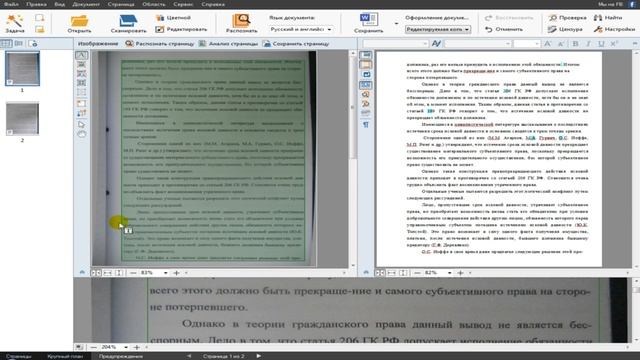Click Facebook icon at top right

tap(632, 4)
